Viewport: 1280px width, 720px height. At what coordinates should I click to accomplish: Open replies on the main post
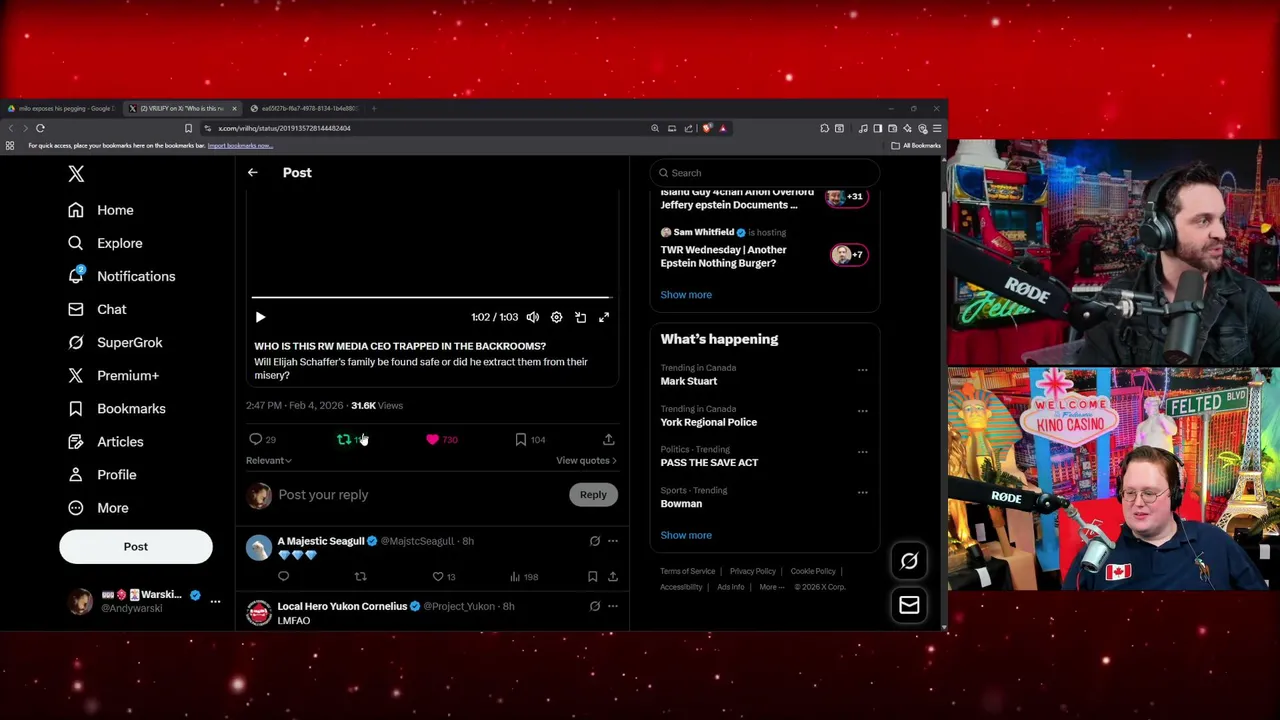click(x=262, y=439)
